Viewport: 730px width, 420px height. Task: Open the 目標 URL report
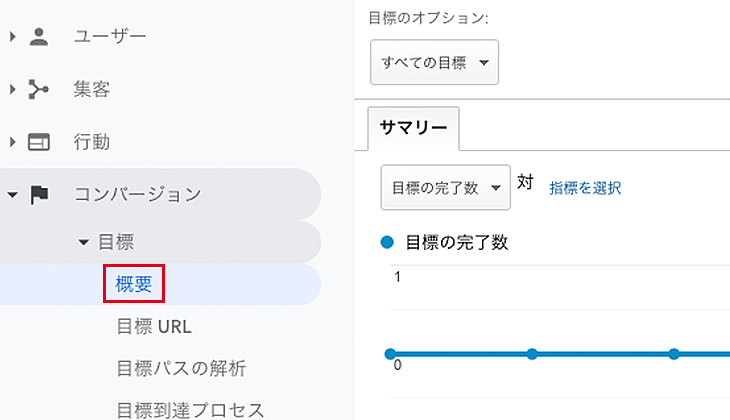point(154,326)
